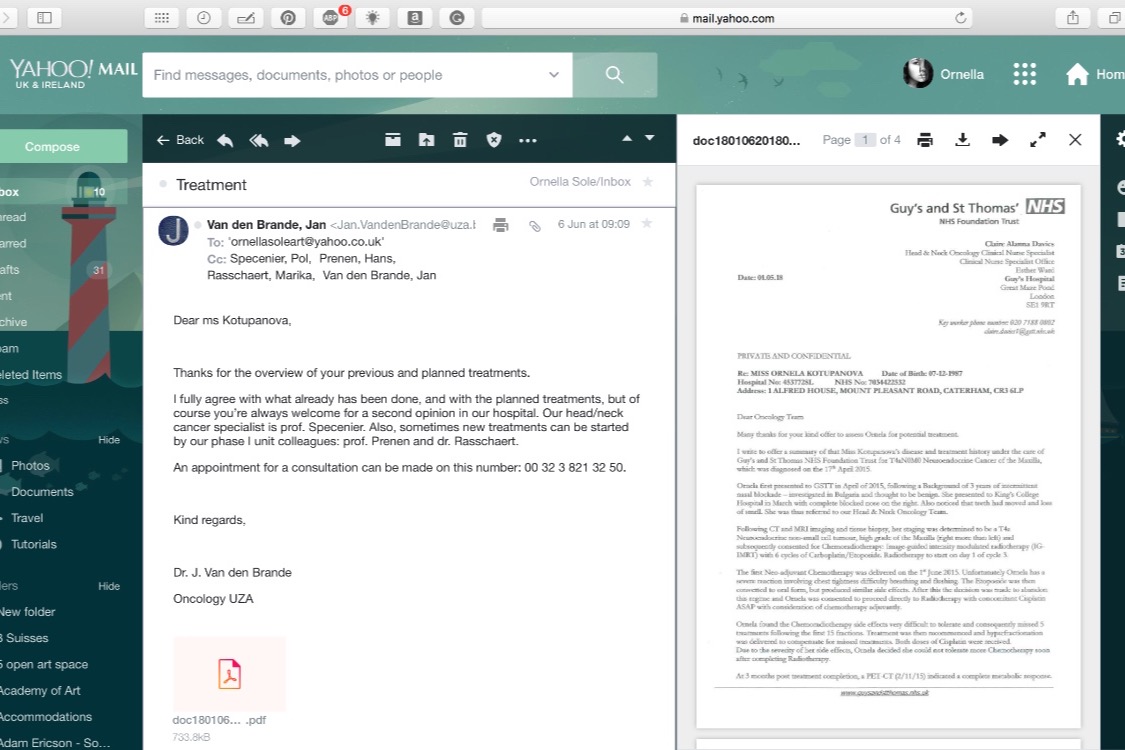Open the Travel view

point(27,518)
